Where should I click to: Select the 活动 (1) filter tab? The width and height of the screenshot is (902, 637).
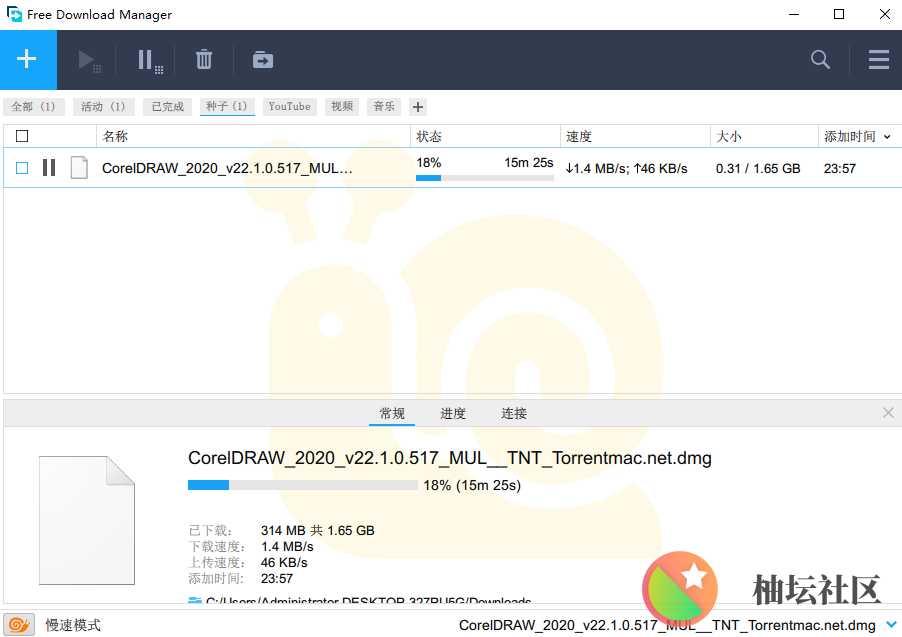(104, 106)
